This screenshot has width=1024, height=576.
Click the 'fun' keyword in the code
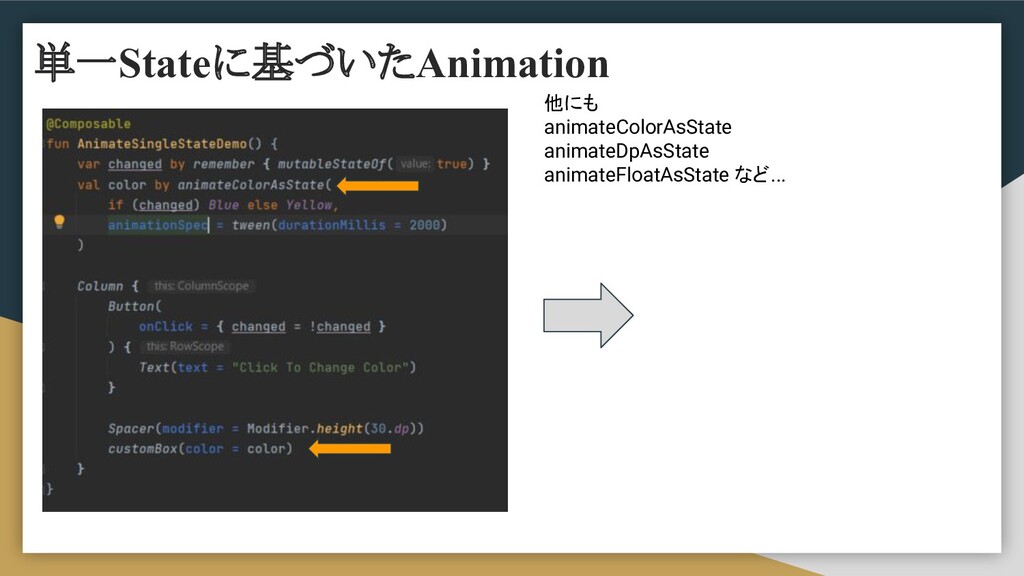point(57,144)
